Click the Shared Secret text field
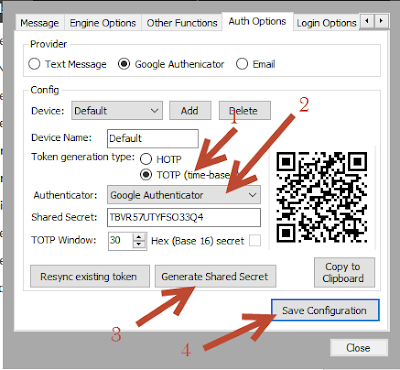 coord(184,218)
